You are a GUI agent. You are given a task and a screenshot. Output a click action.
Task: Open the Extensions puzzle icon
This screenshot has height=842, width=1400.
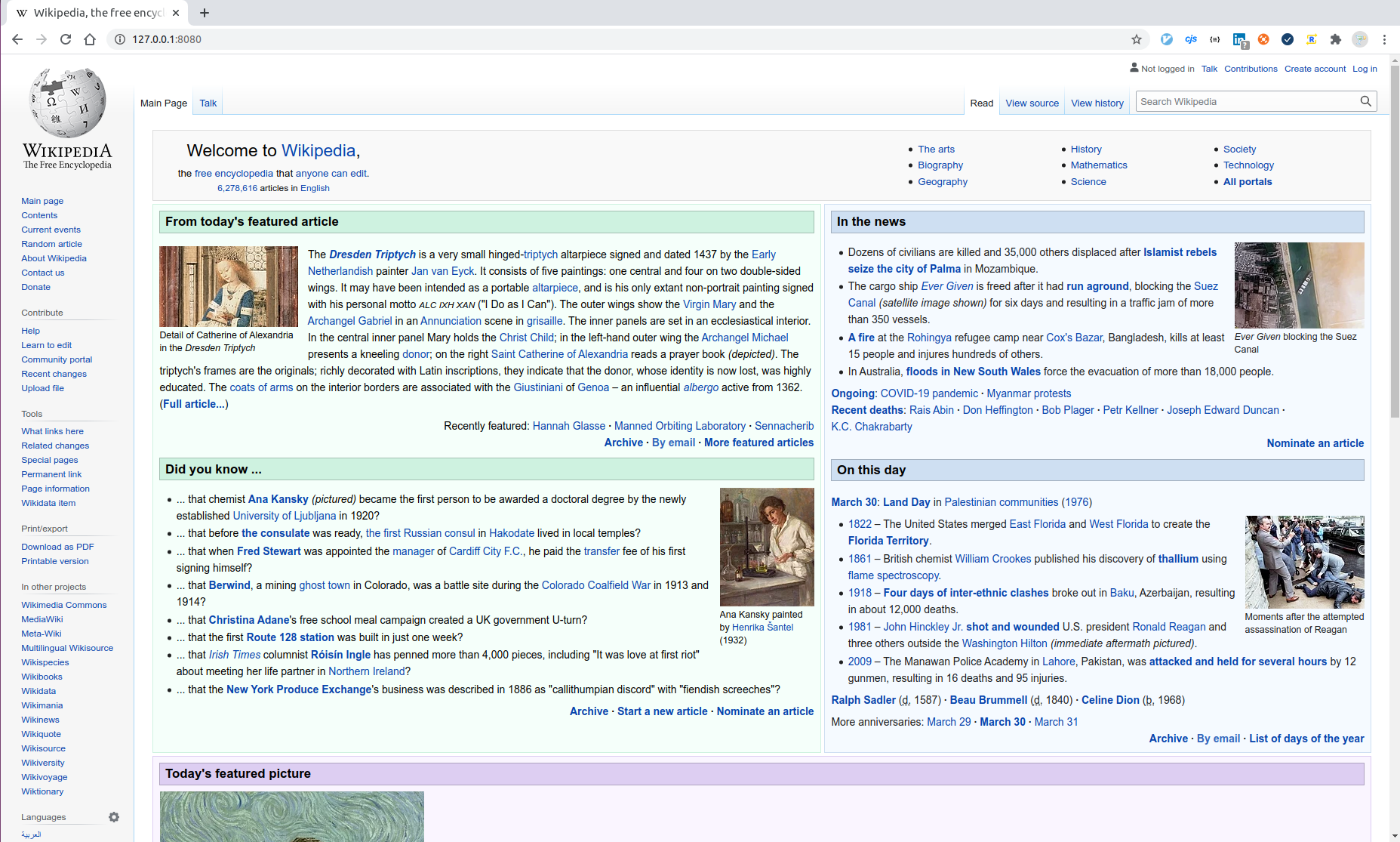pos(1336,39)
